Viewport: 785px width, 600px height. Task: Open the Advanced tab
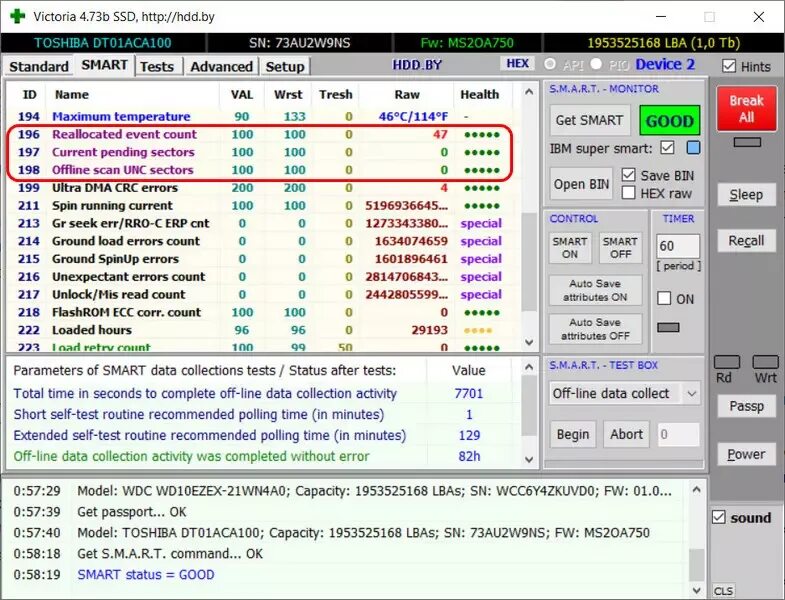click(x=221, y=67)
